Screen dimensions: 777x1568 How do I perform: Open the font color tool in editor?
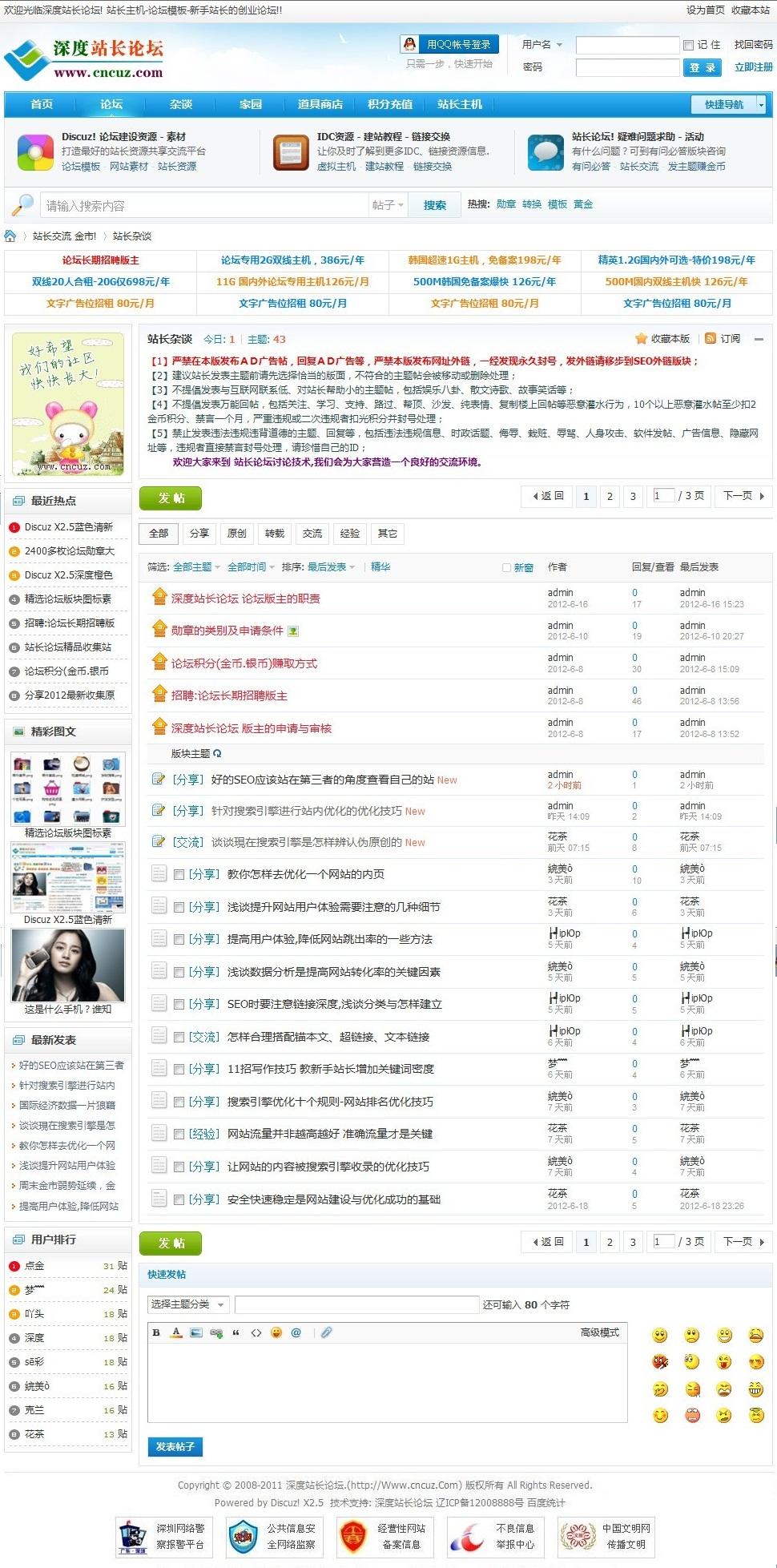click(176, 1332)
